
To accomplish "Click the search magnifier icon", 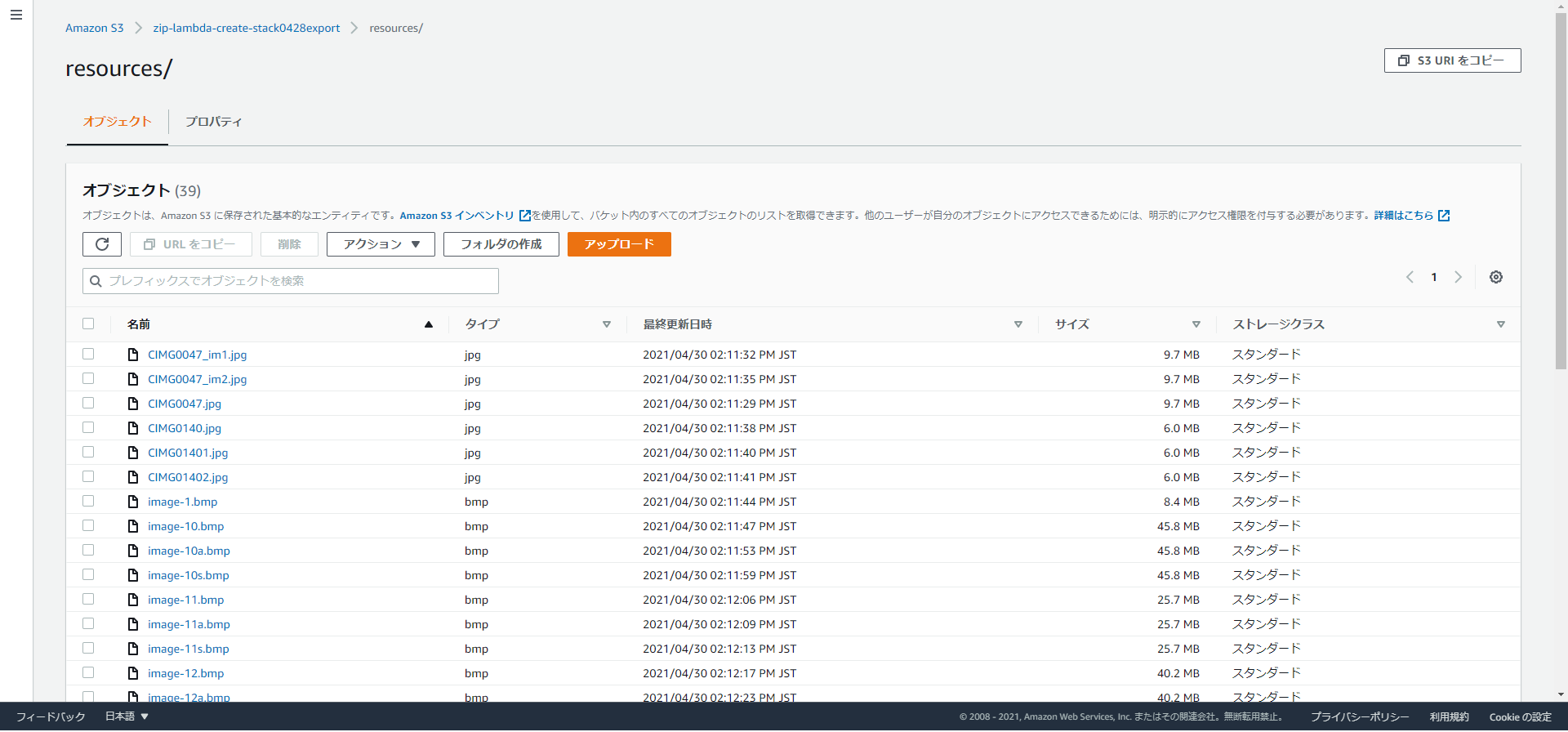I will click(96, 281).
